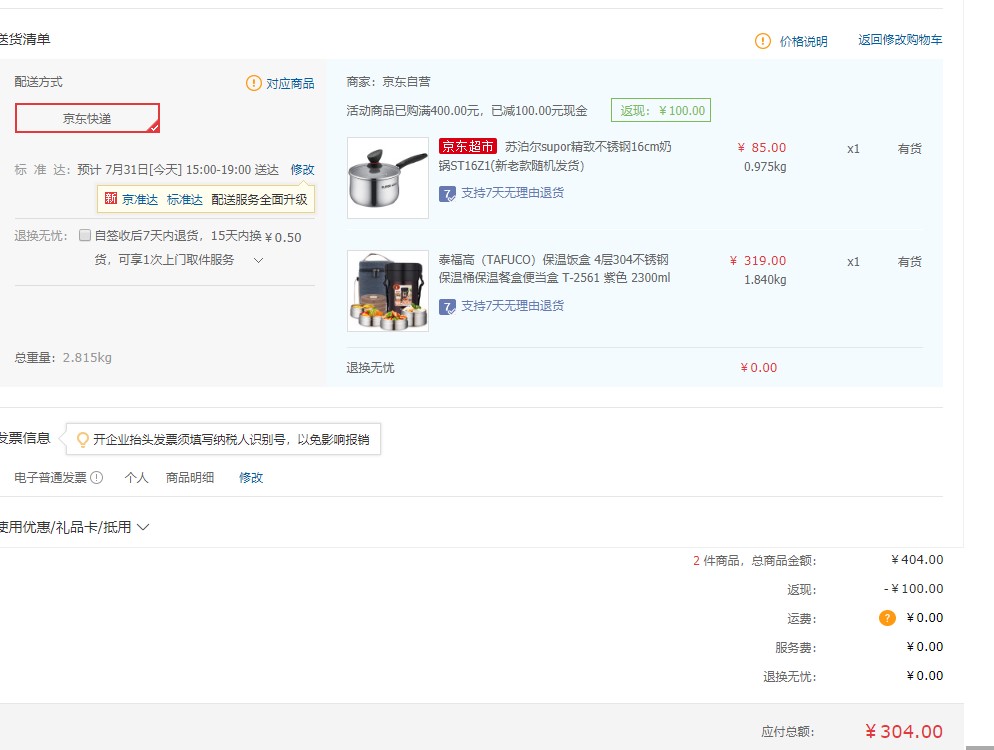Open 价格说明 link
This screenshot has height=750, width=994.
(x=803, y=41)
